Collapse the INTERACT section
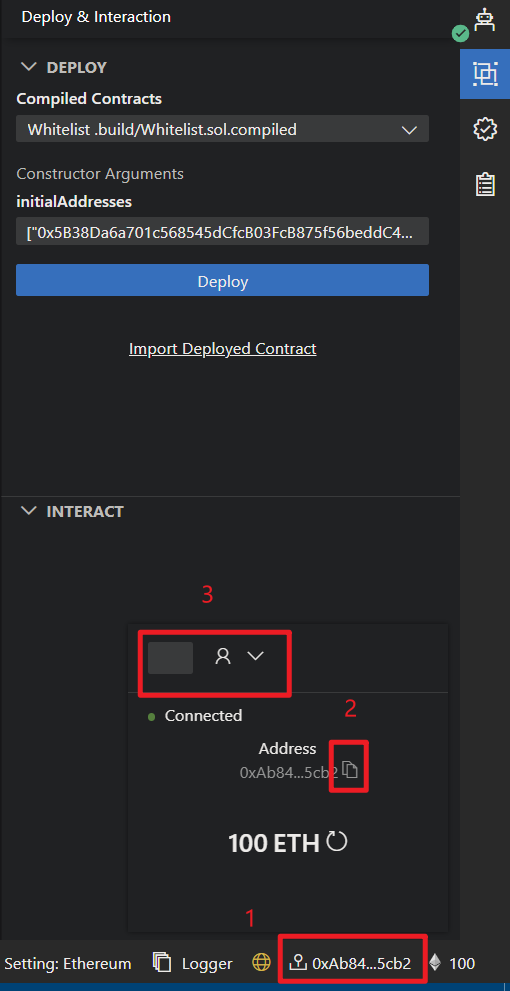Viewport: 510px width, 991px height. tap(29, 511)
